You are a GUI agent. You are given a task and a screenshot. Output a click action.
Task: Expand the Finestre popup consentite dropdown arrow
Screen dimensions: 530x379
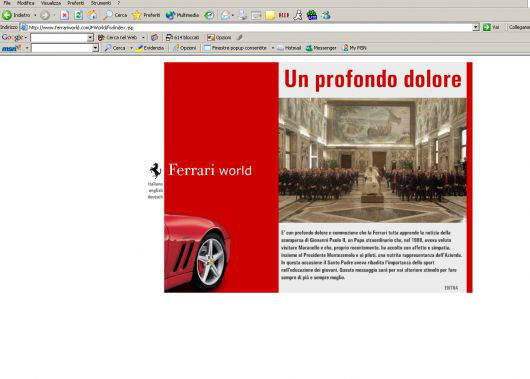pos(272,48)
